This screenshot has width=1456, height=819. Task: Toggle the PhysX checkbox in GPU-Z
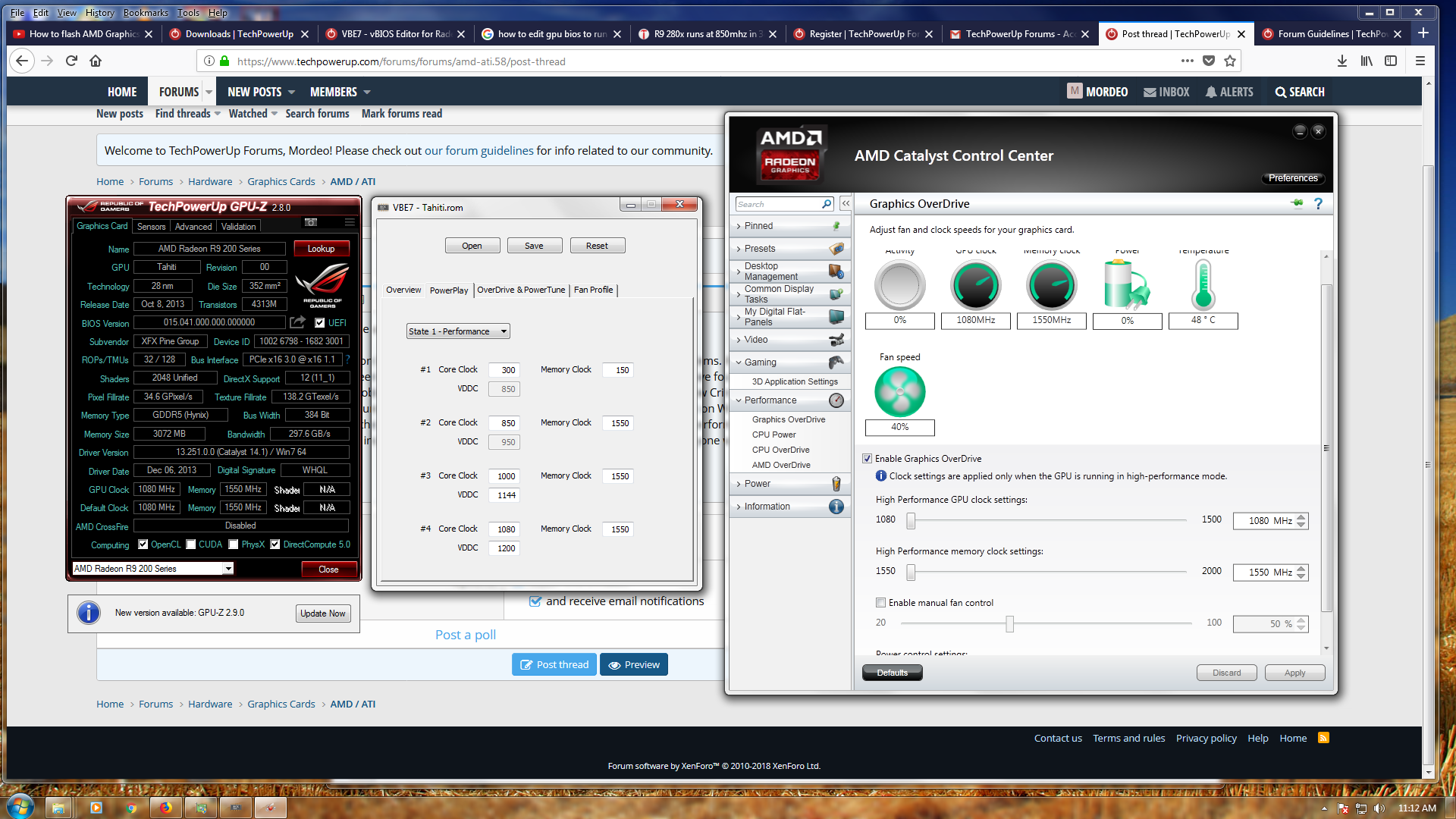click(234, 544)
